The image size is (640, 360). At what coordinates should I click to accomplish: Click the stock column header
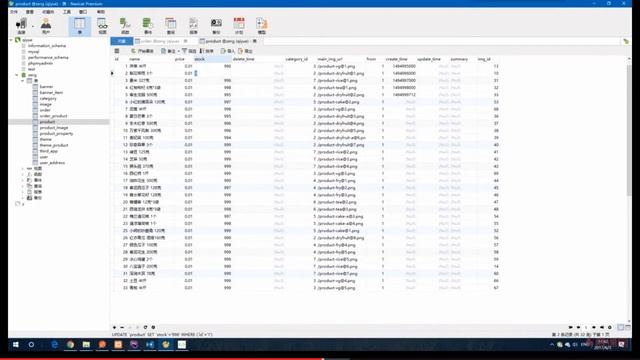point(212,59)
